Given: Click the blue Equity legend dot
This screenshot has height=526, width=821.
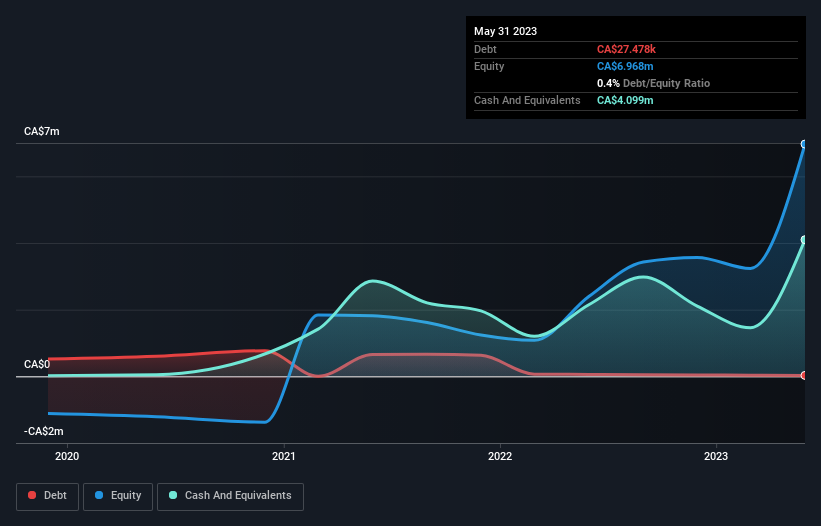Looking at the screenshot, I should pyautogui.click(x=99, y=495).
